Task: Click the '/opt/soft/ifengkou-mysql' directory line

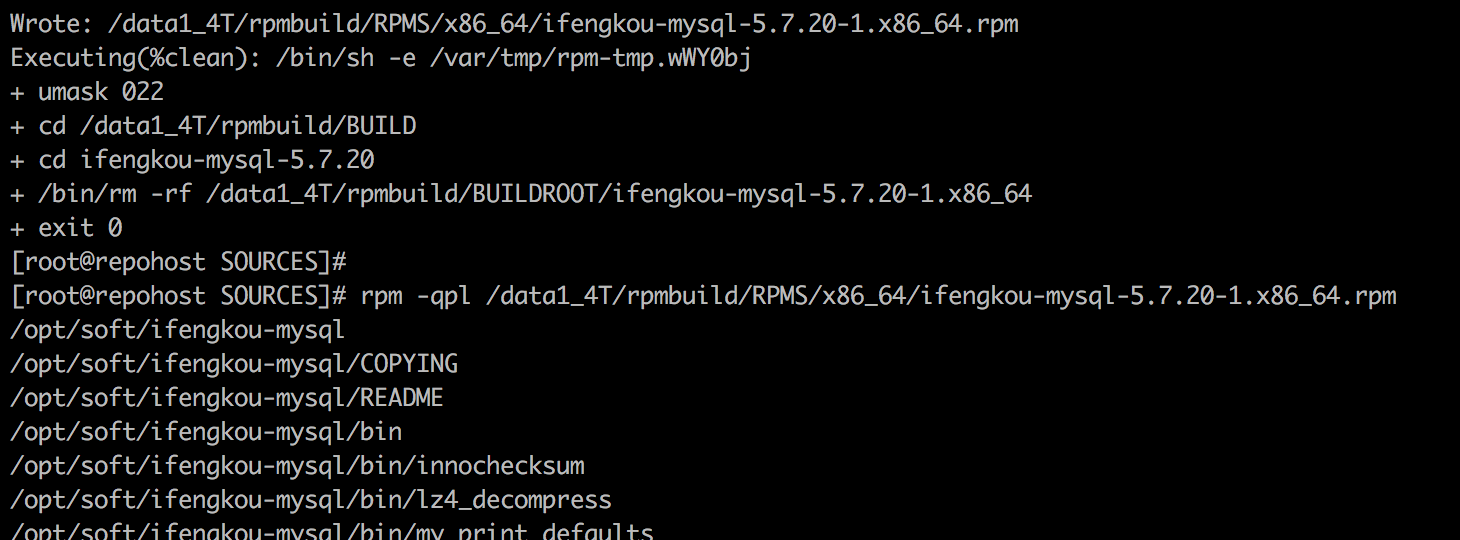Action: (x=177, y=330)
